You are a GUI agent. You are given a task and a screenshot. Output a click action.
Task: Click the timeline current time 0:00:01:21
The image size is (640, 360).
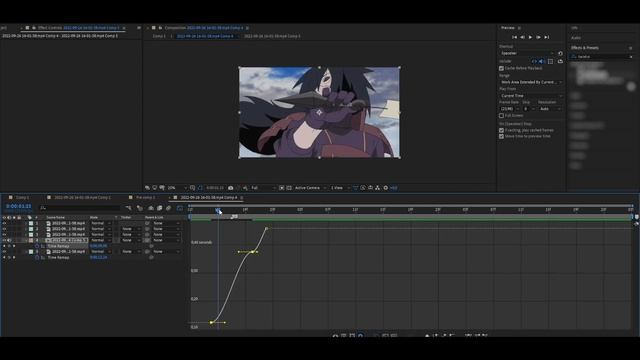pyautogui.click(x=19, y=207)
